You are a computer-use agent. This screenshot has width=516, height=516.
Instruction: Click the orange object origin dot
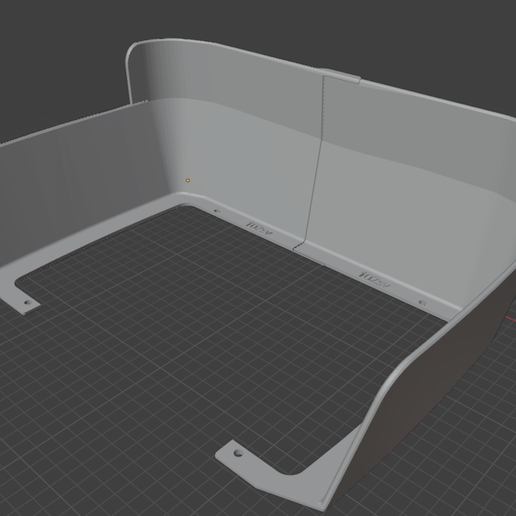pos(188,180)
